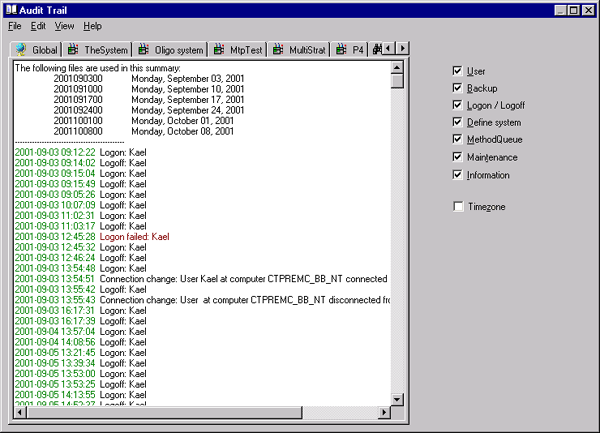
Task: Enable the Timezone checkbox
Action: click(x=457, y=206)
